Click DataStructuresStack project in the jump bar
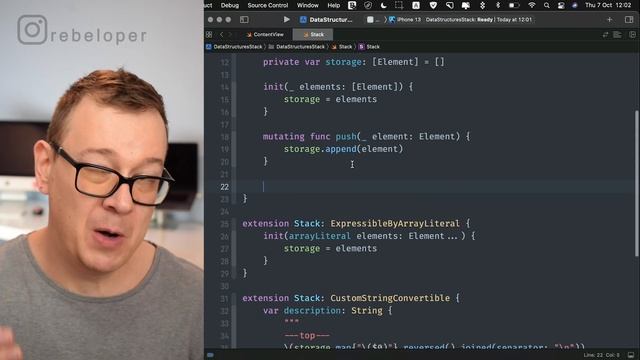 234,47
